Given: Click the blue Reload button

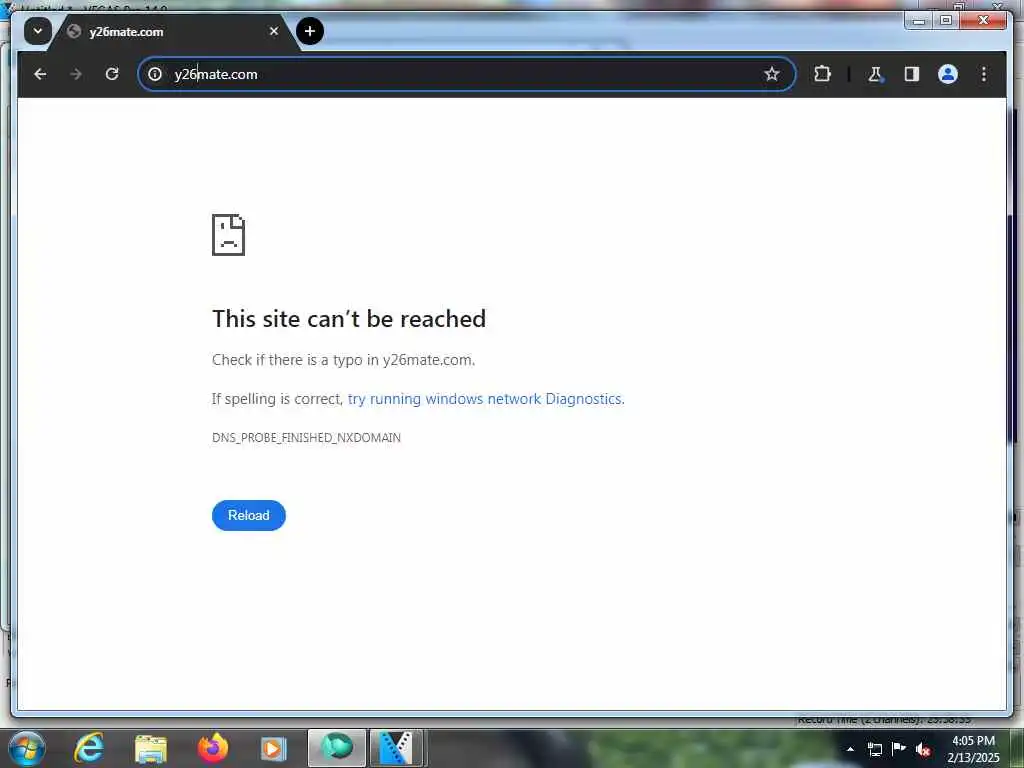Looking at the screenshot, I should pyautogui.click(x=249, y=515).
